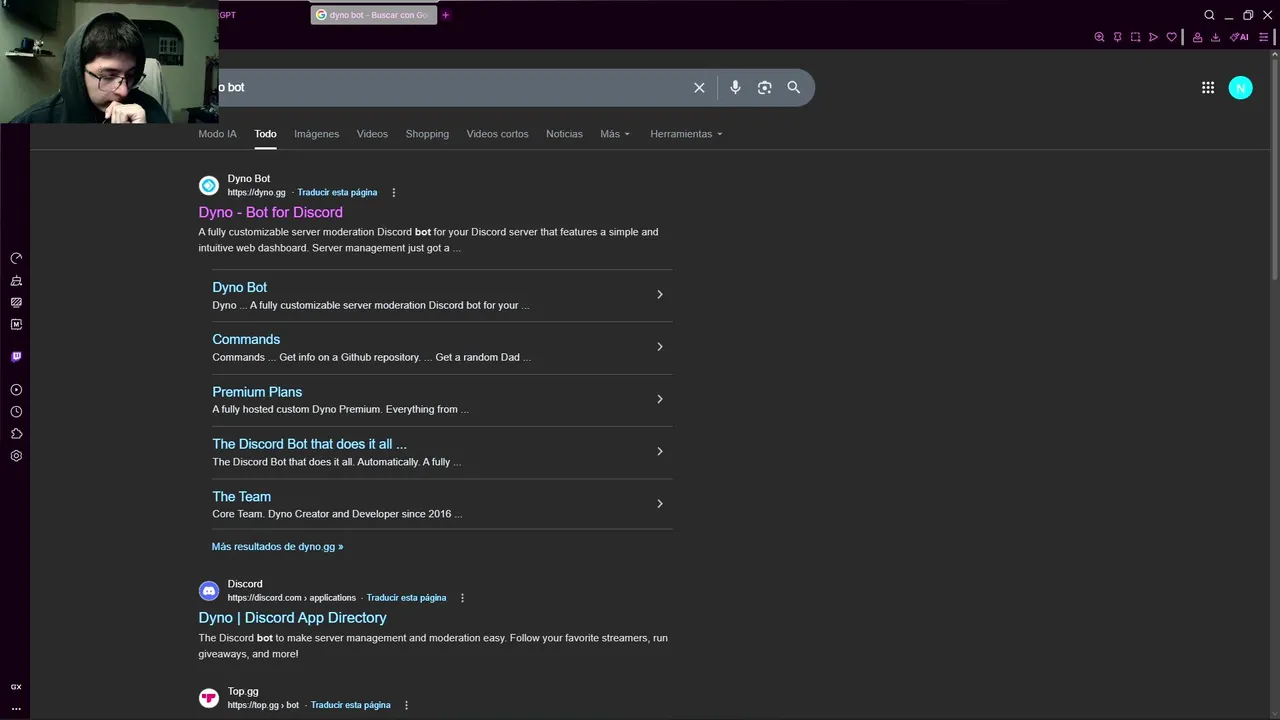The image size is (1280, 720).
Task: Click the heart bookmark icon in toolbar
Action: [x=1171, y=37]
